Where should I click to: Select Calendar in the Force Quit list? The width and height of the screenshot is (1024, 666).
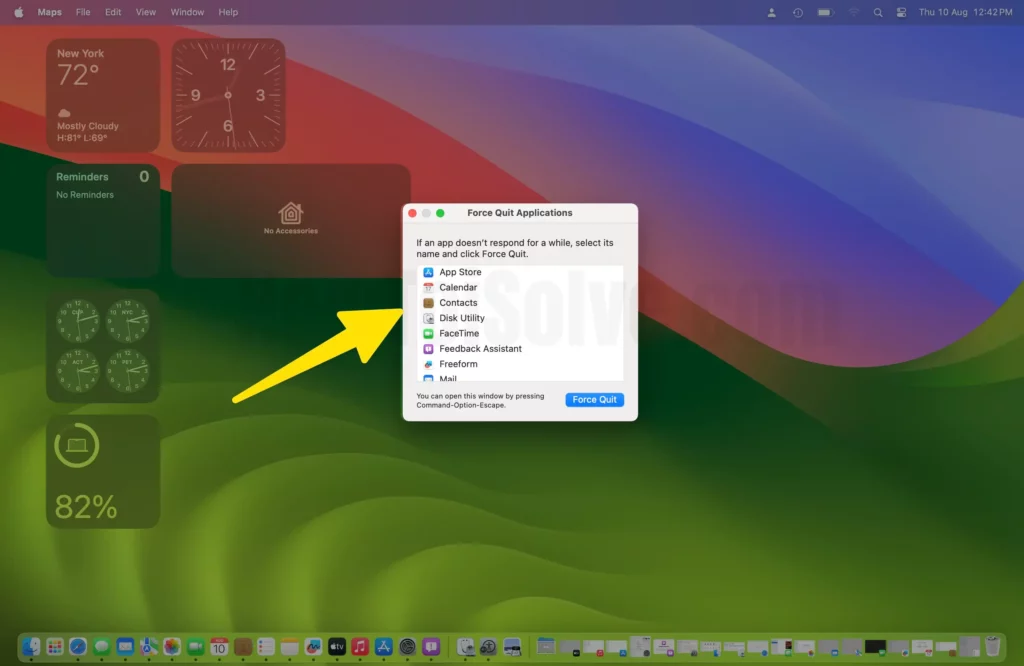tap(520, 287)
